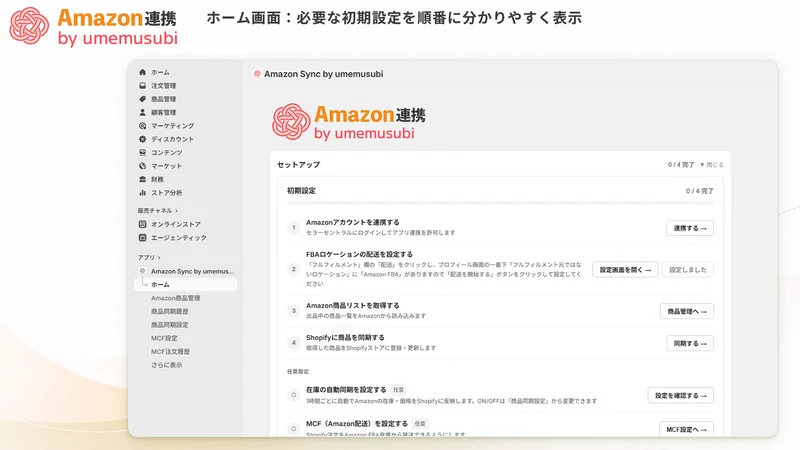Select the app's ホーム sub-page
Image resolution: width=800 pixels, height=450 pixels.
(186, 284)
